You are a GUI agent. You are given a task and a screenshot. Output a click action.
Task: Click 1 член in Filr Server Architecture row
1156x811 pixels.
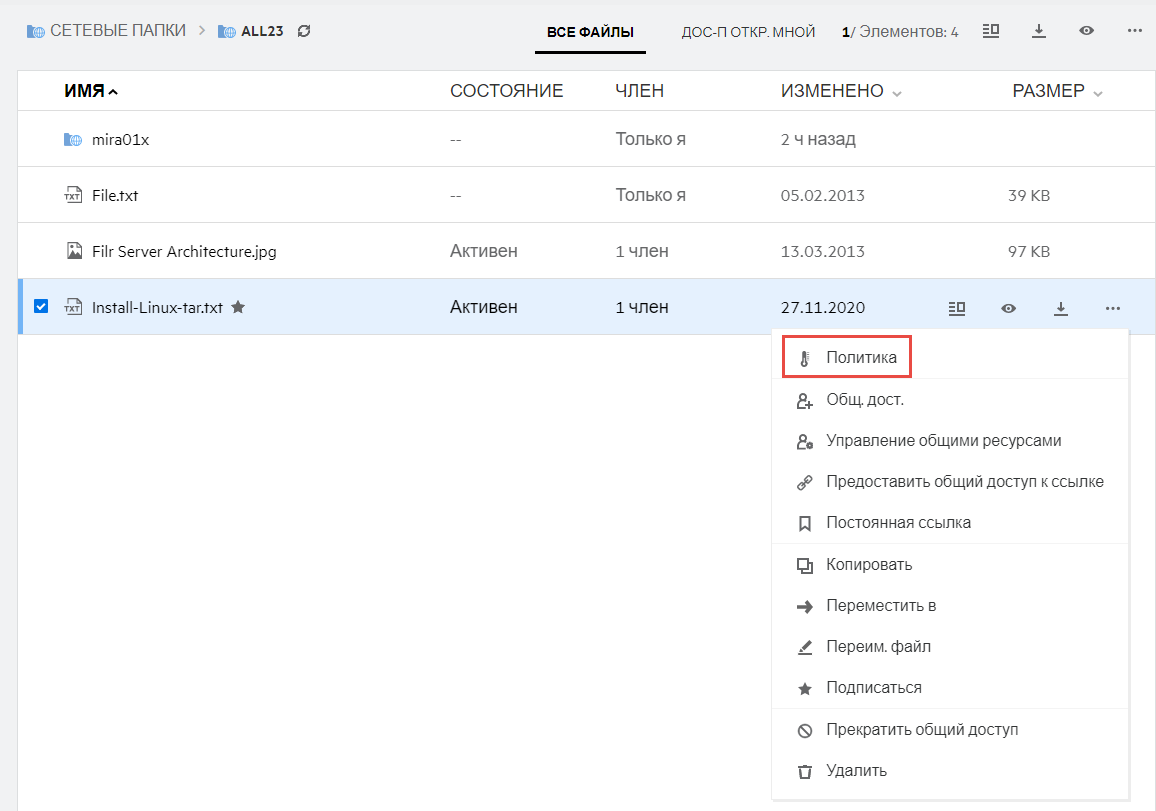tap(642, 251)
